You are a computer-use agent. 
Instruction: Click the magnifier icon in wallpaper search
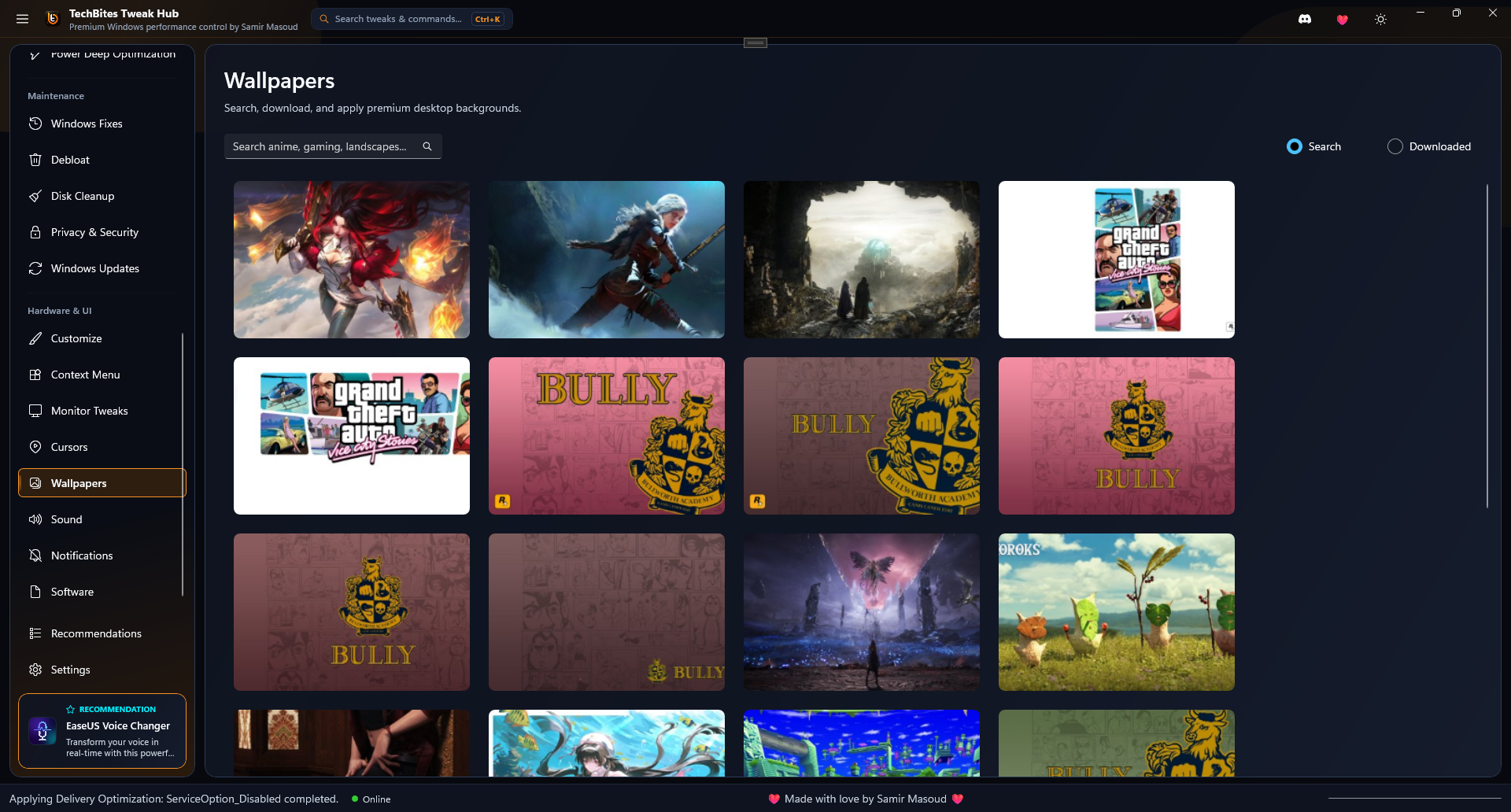[427, 146]
